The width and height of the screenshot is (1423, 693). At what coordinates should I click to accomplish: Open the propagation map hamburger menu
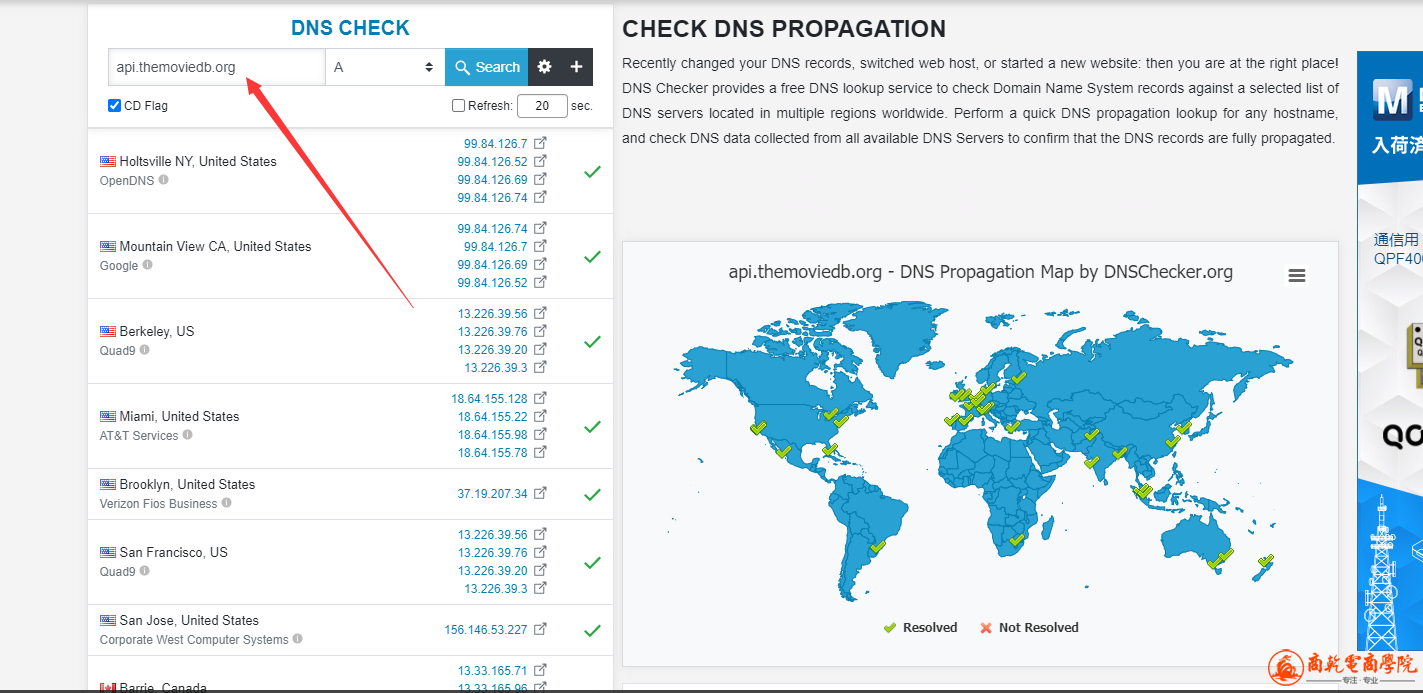[x=1297, y=276]
